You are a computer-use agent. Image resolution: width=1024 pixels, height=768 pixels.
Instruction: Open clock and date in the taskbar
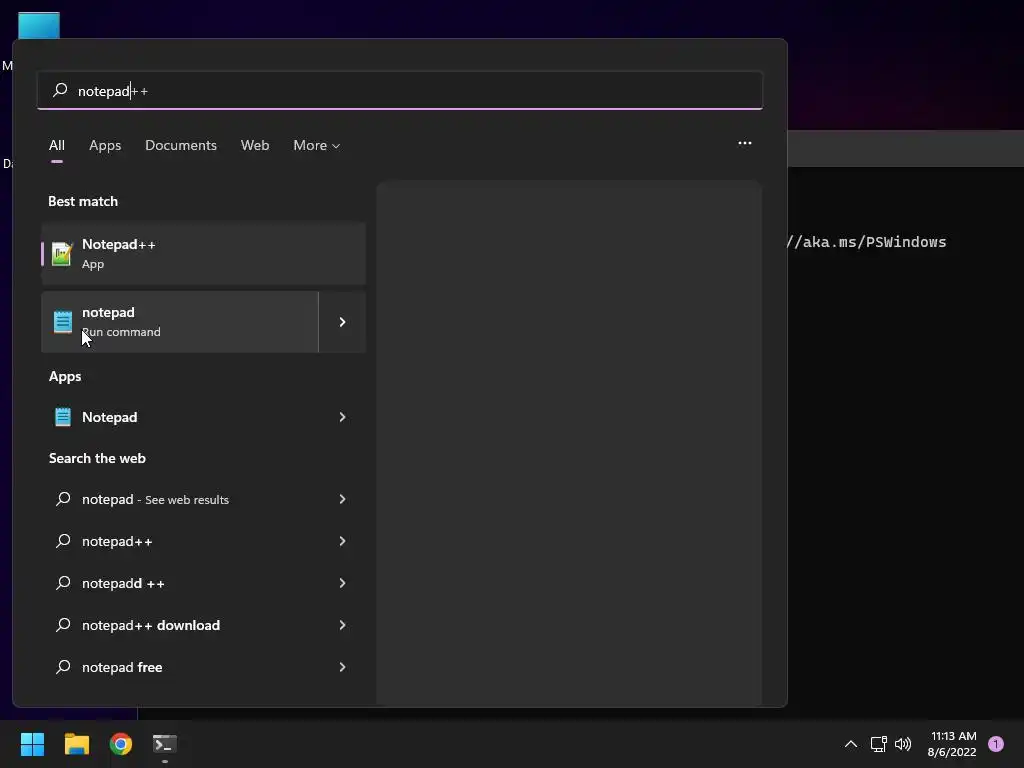pos(952,744)
